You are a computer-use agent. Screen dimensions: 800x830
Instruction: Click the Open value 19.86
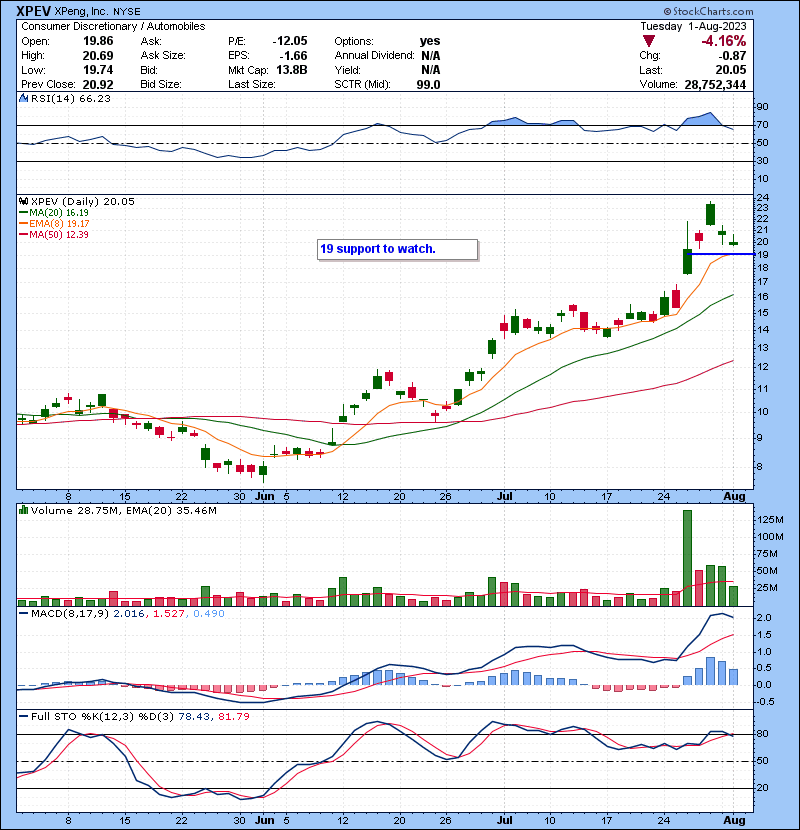click(x=98, y=41)
